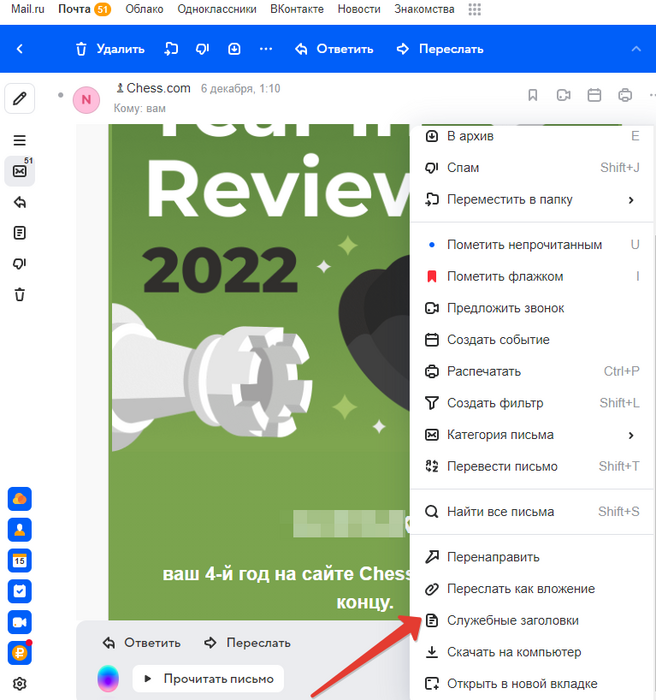
Task: Open settings gear icon at sidebar bottom
Action: (20, 683)
